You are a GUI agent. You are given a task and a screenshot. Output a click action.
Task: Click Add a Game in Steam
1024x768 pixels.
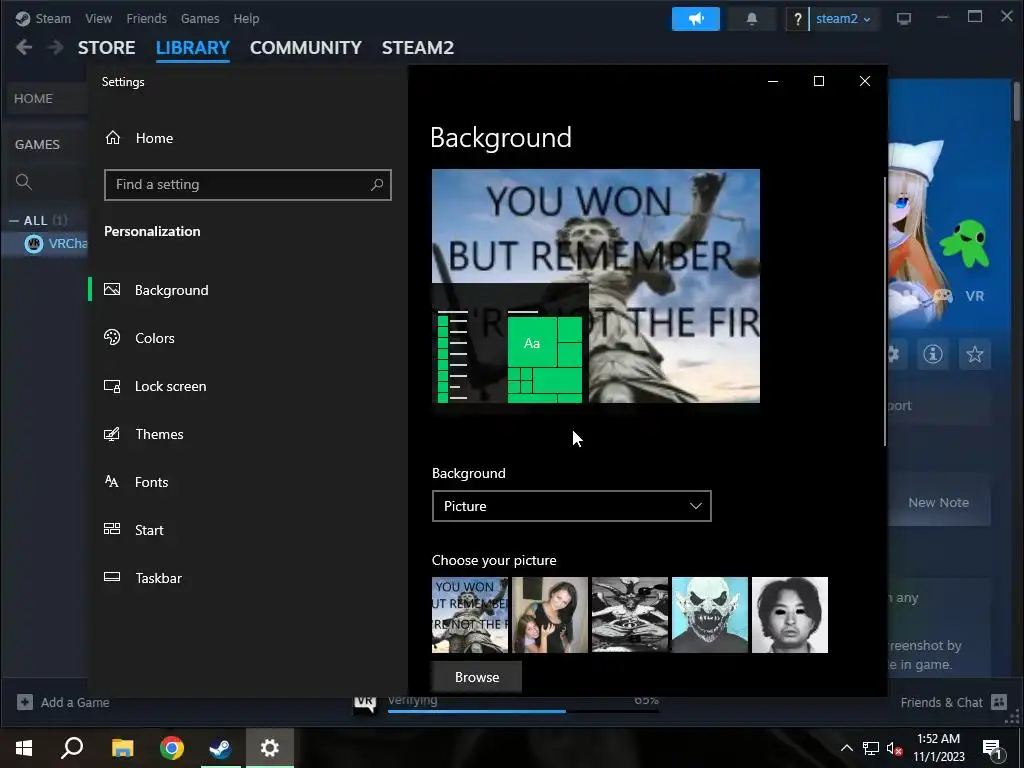tap(63, 703)
